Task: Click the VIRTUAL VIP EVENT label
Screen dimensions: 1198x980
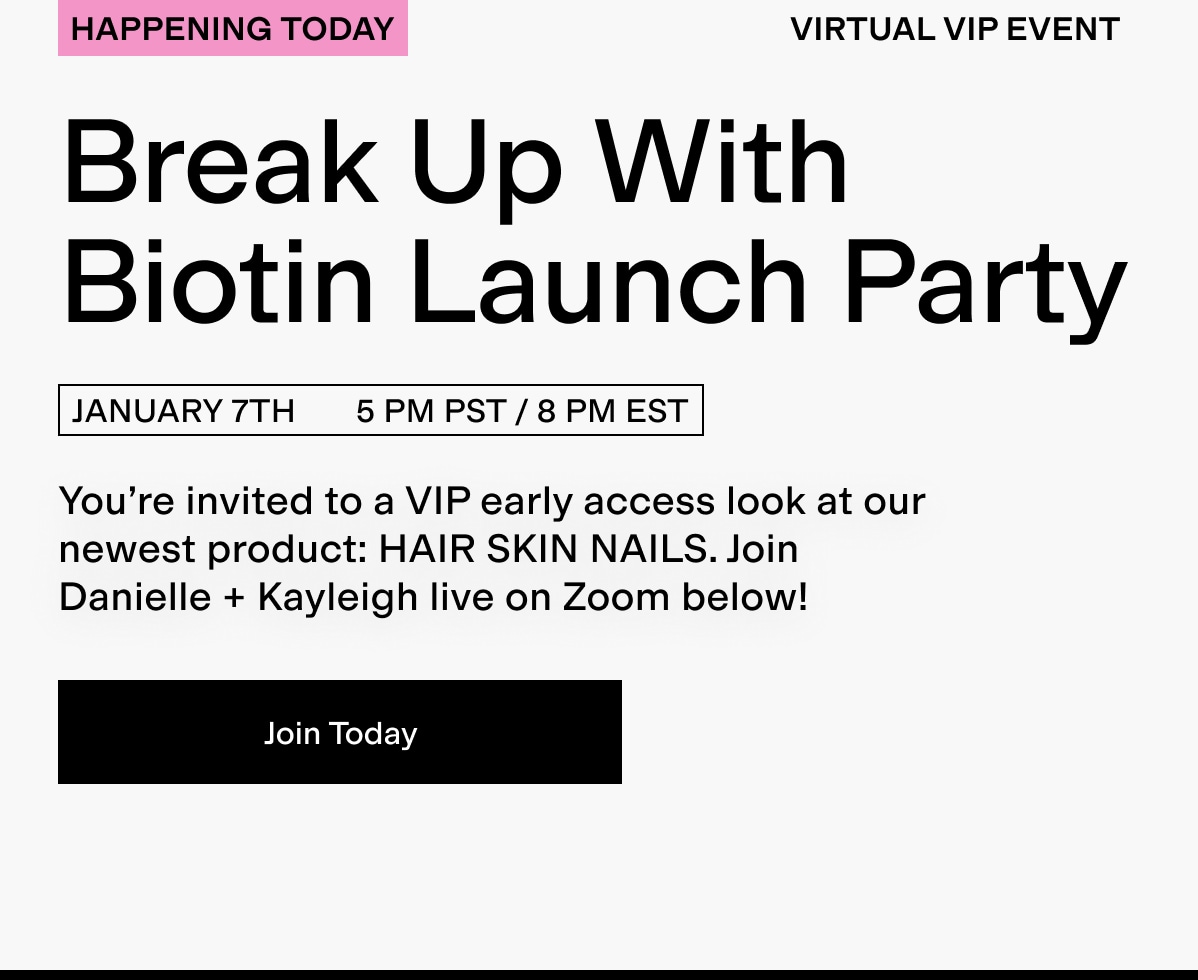Action: [x=954, y=28]
